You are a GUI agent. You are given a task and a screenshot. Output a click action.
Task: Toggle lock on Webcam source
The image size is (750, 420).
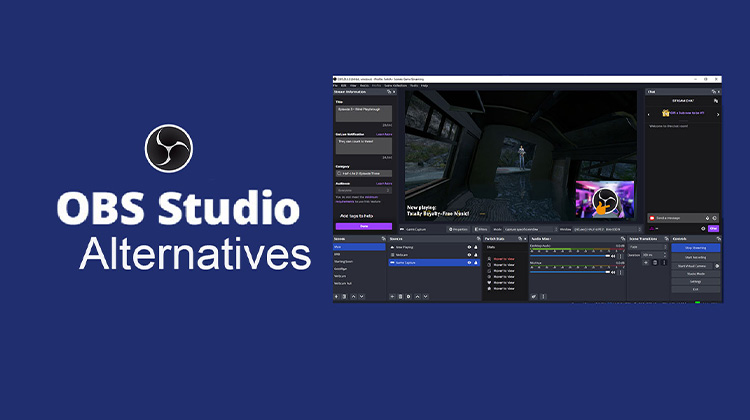(x=475, y=255)
